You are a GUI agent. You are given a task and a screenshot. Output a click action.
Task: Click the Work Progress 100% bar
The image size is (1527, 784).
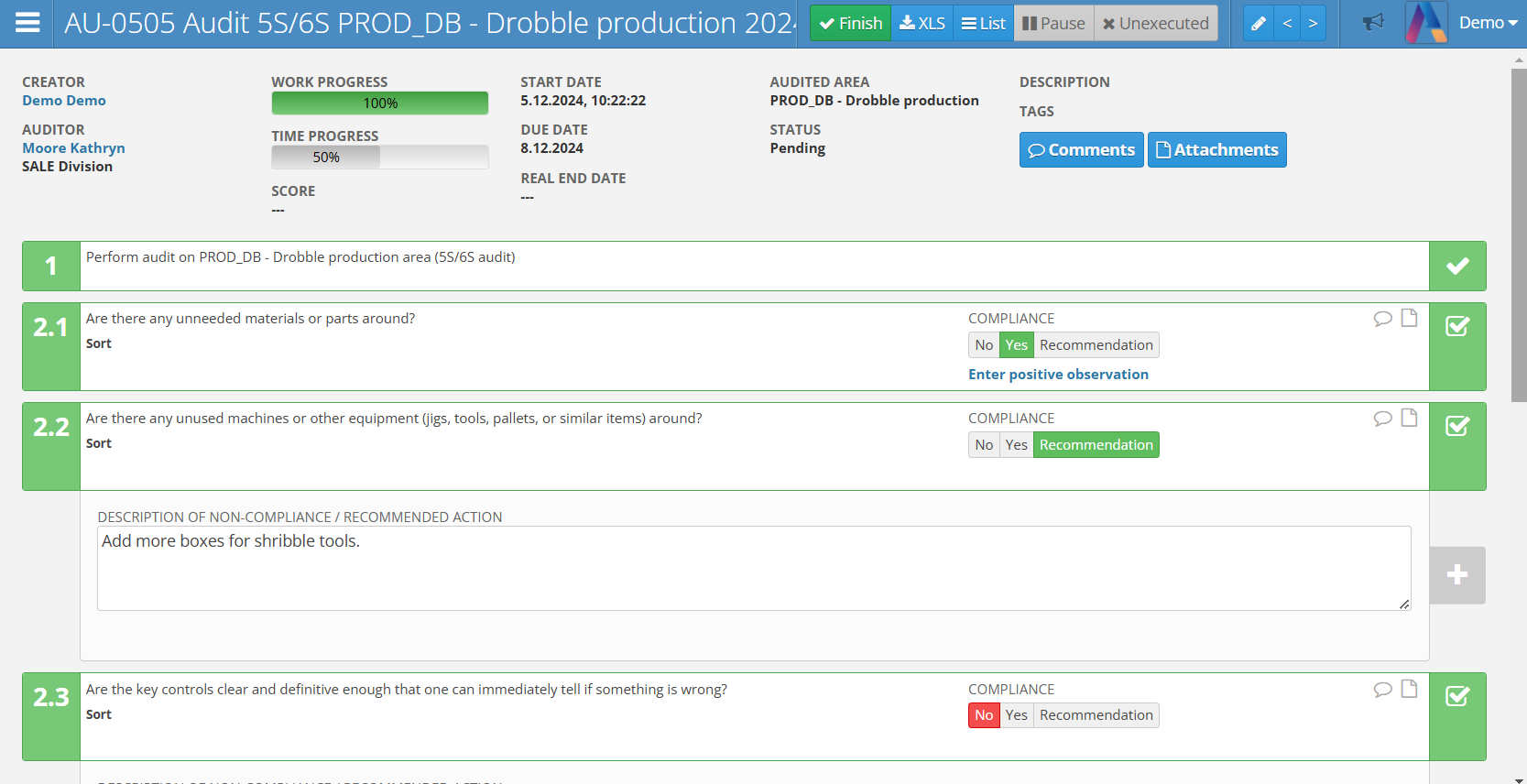pos(379,103)
